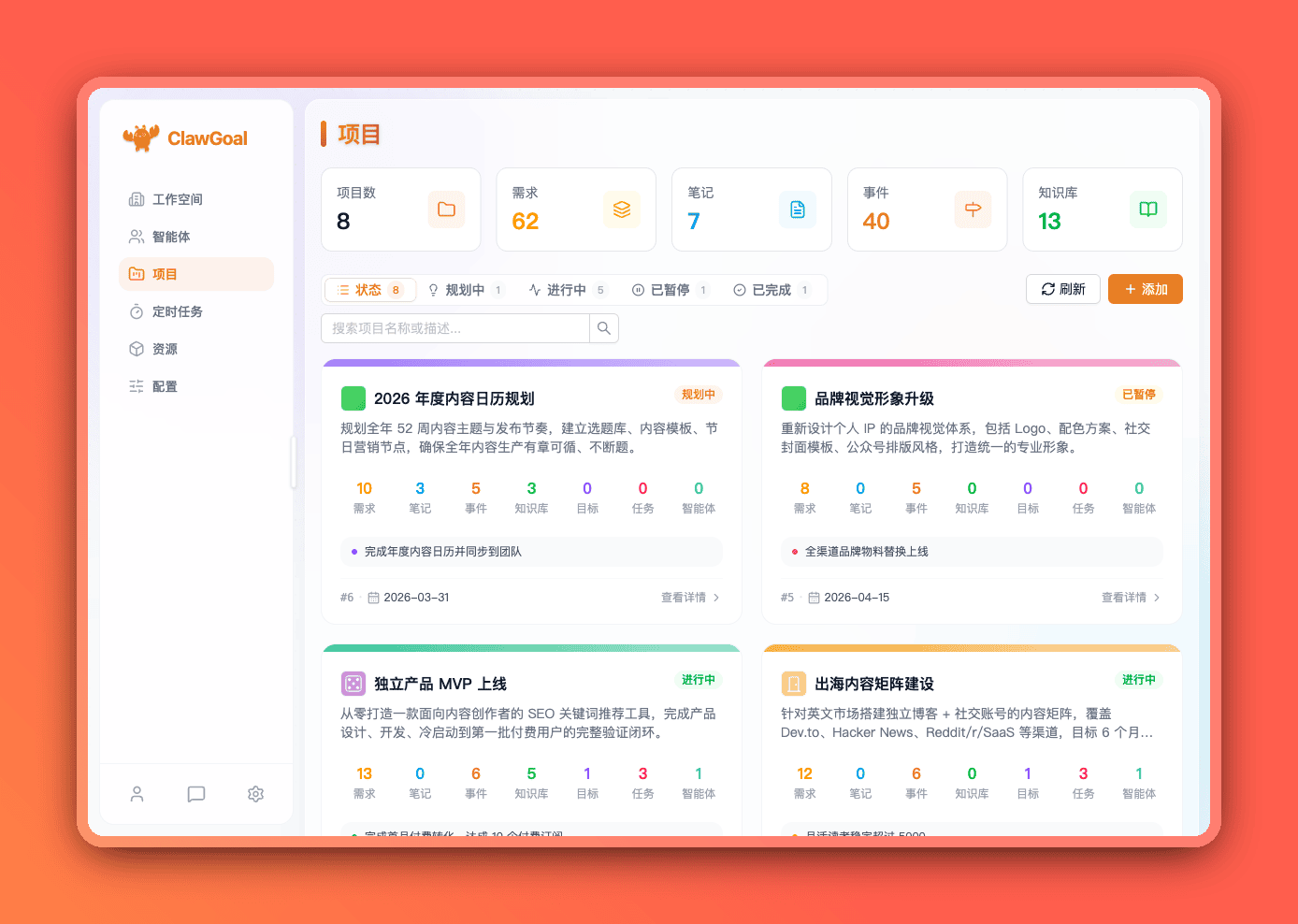Click the 已暂停 badge on 品牌视觉形象升级 card

coord(1139,395)
